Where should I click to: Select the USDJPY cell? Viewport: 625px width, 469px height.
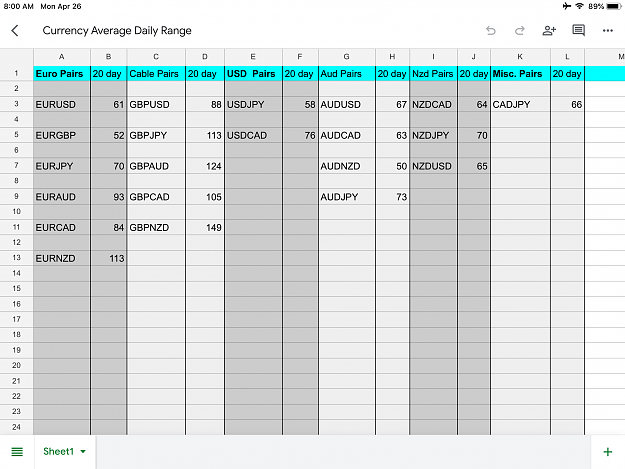(x=254, y=104)
